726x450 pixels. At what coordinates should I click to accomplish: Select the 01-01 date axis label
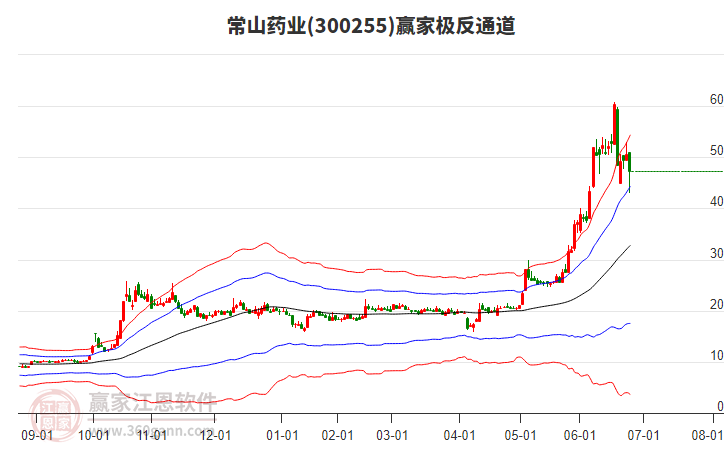click(x=282, y=436)
